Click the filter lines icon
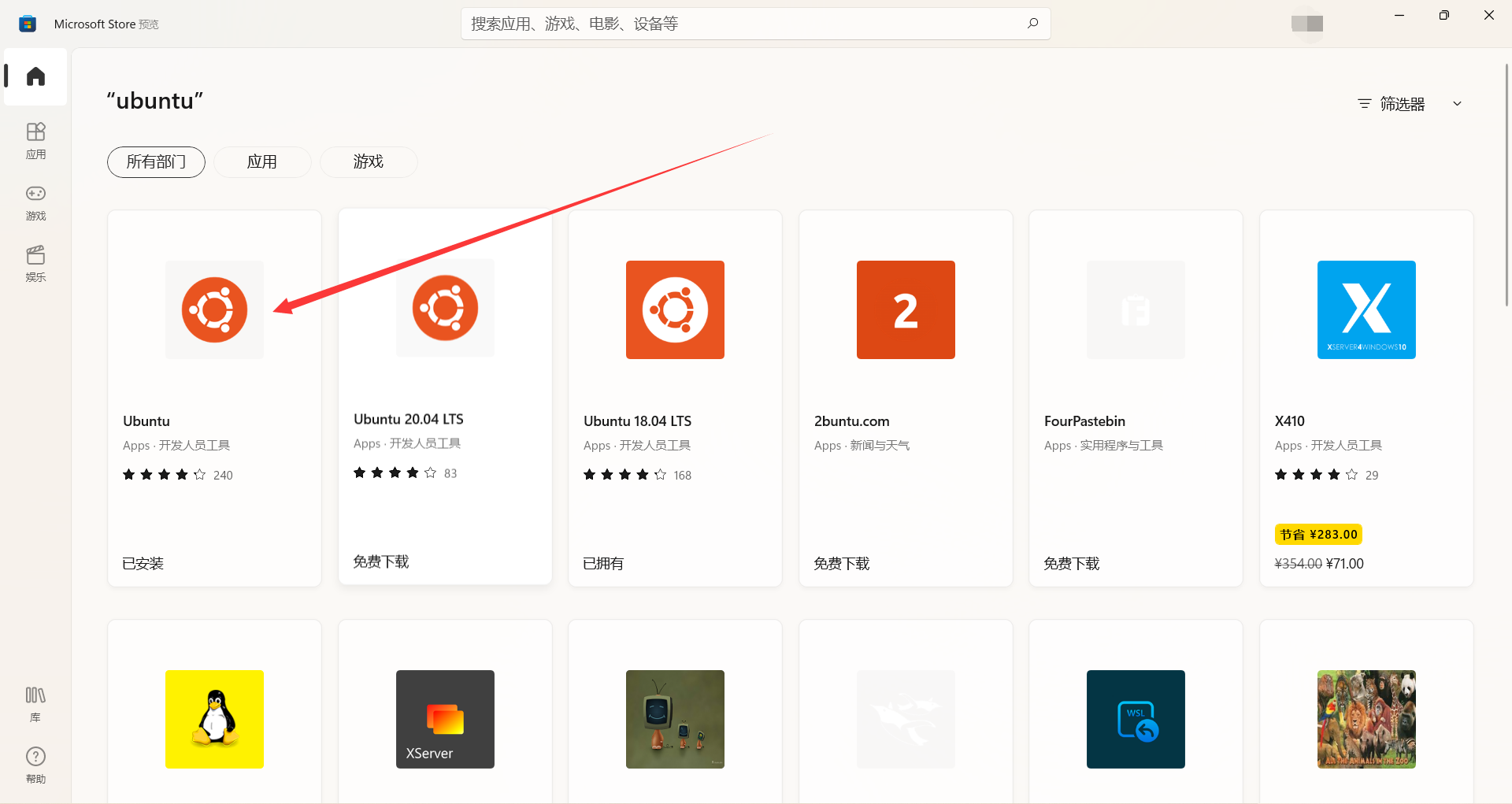The width and height of the screenshot is (1512, 804). click(1365, 104)
